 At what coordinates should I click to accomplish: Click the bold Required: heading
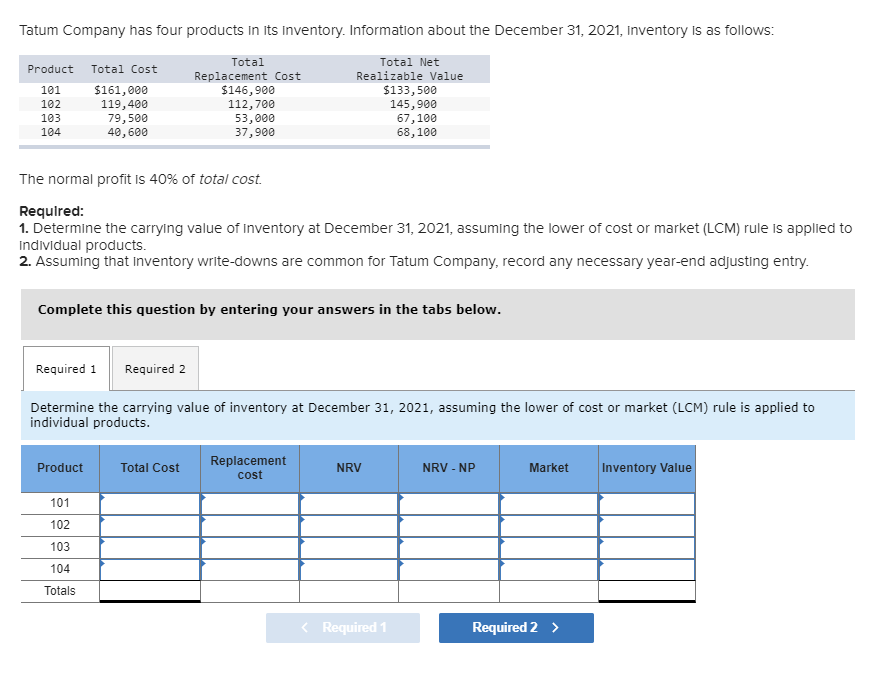(51, 211)
